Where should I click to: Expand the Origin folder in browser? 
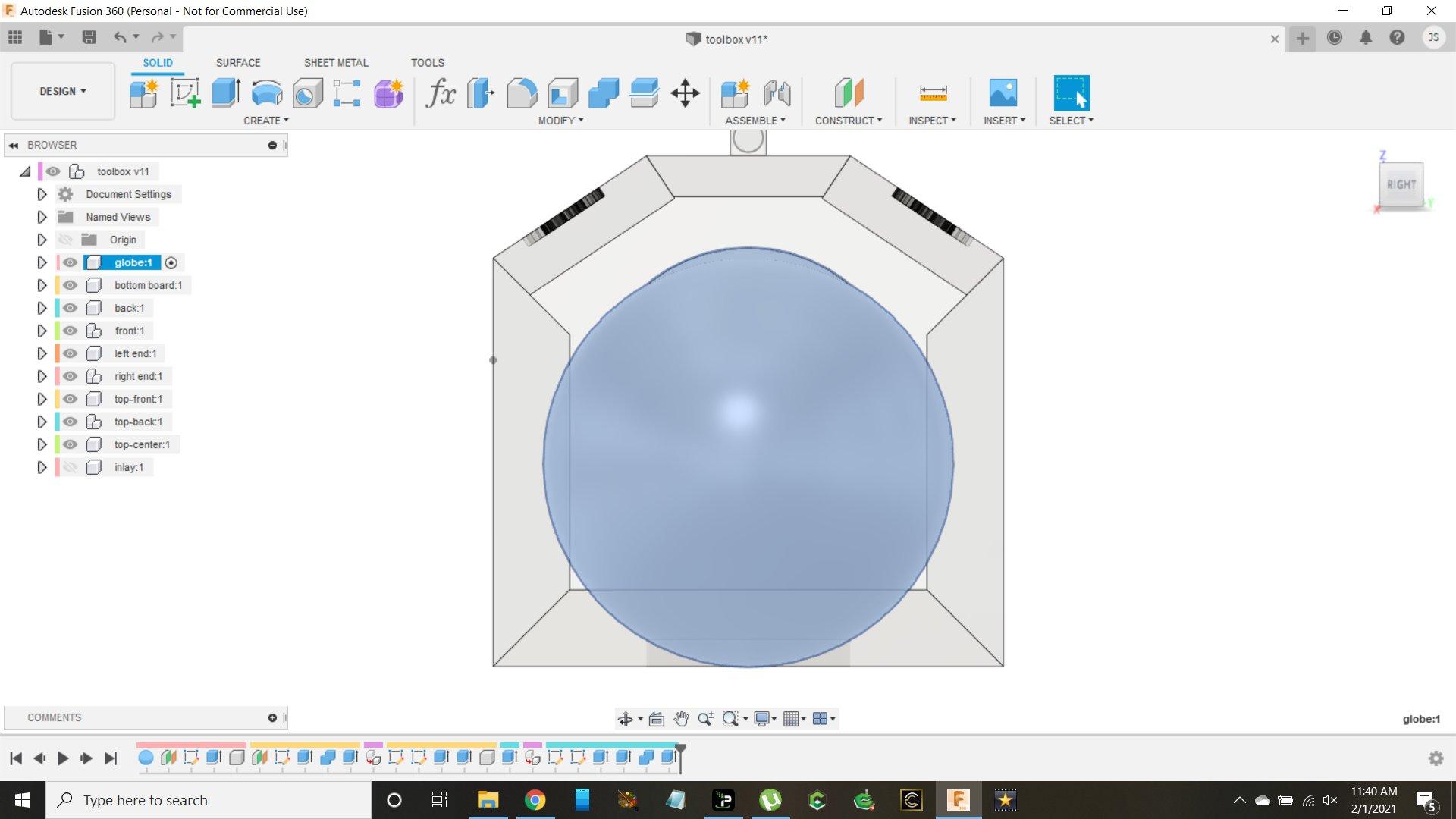tap(41, 239)
